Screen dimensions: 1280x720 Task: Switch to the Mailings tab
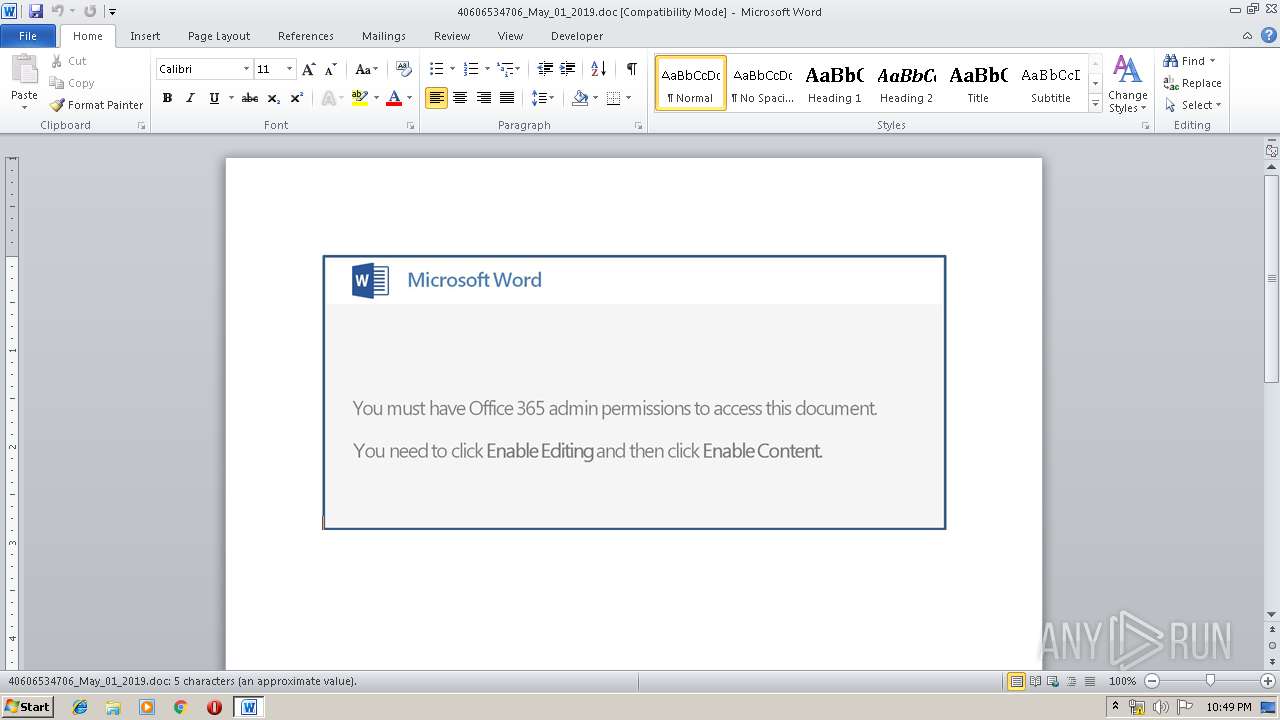pyautogui.click(x=384, y=36)
